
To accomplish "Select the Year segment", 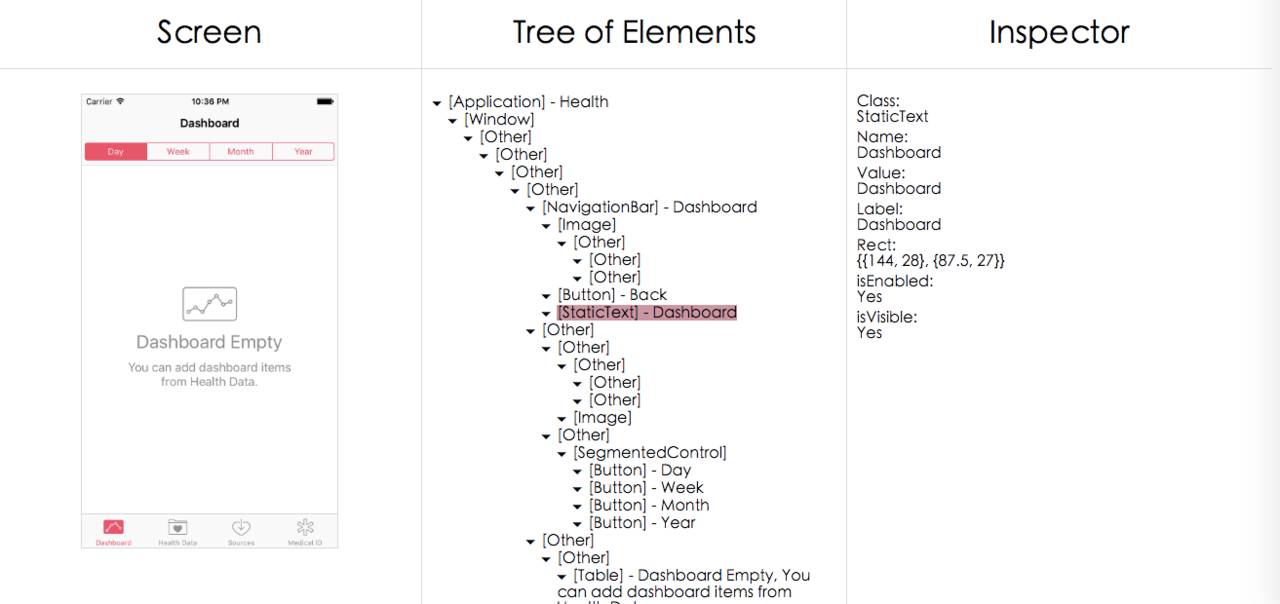I will click(x=303, y=152).
